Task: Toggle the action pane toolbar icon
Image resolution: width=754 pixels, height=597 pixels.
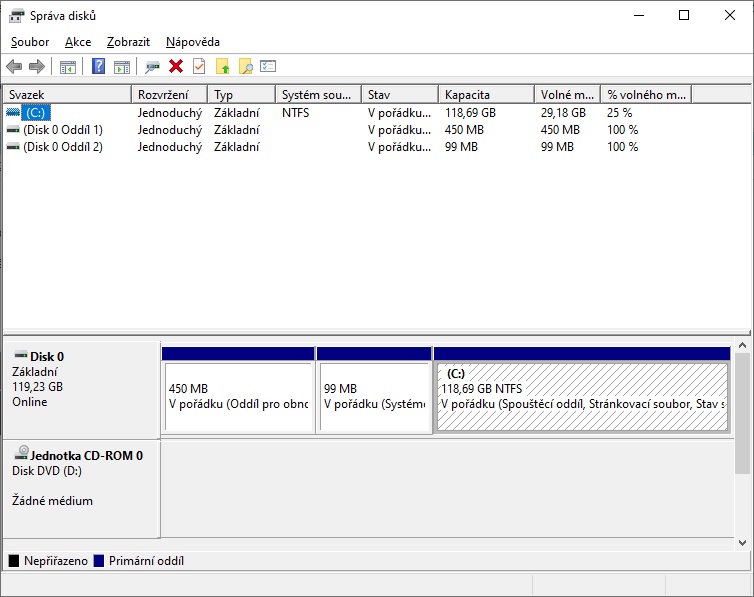Action: click(x=122, y=67)
